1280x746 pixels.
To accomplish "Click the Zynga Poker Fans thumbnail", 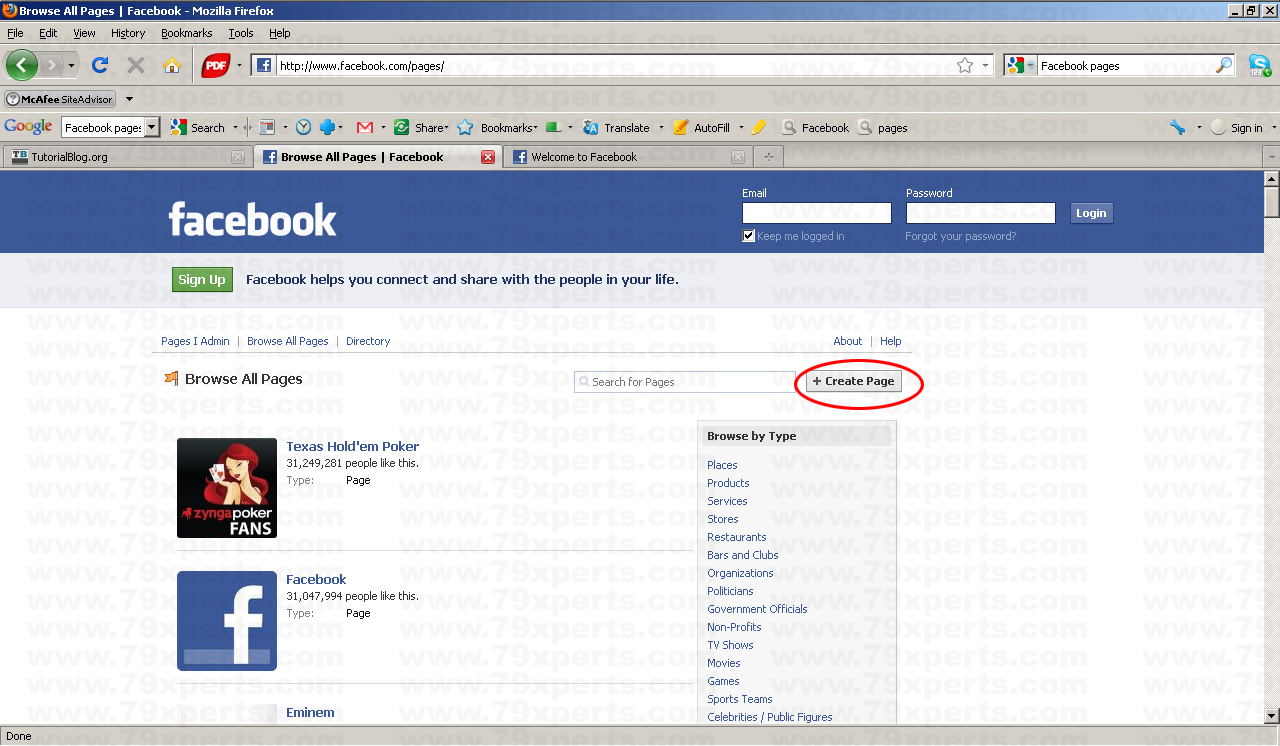I will (x=227, y=488).
